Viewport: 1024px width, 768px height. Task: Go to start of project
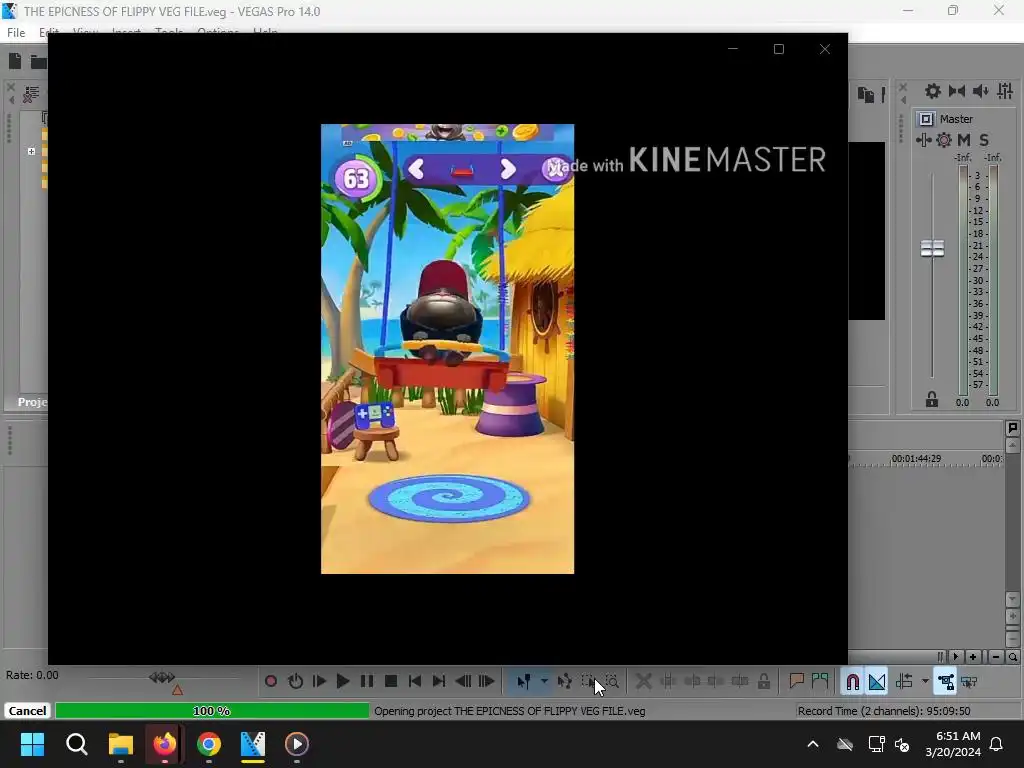point(415,681)
